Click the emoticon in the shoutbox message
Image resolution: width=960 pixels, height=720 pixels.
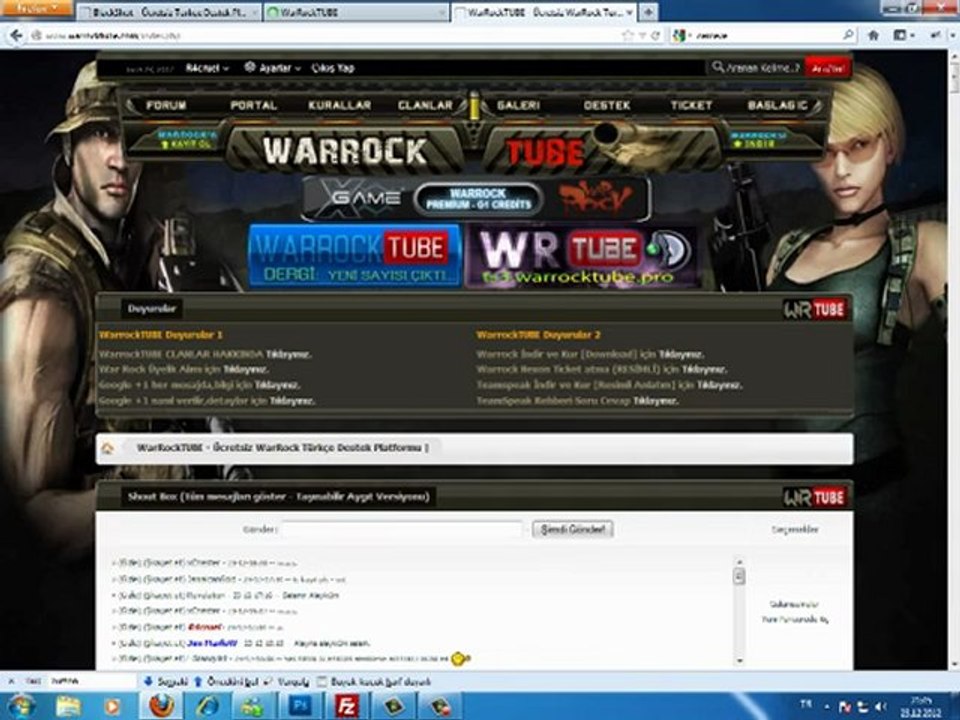pyautogui.click(x=460, y=659)
